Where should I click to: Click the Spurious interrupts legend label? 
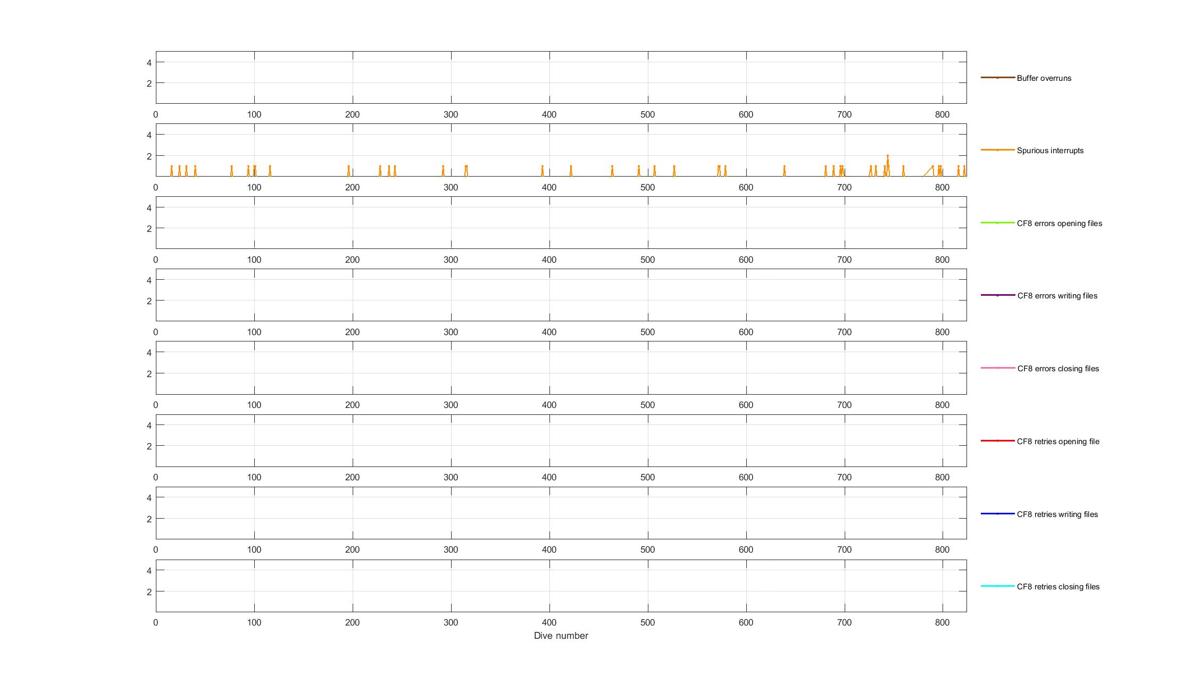pos(1050,151)
